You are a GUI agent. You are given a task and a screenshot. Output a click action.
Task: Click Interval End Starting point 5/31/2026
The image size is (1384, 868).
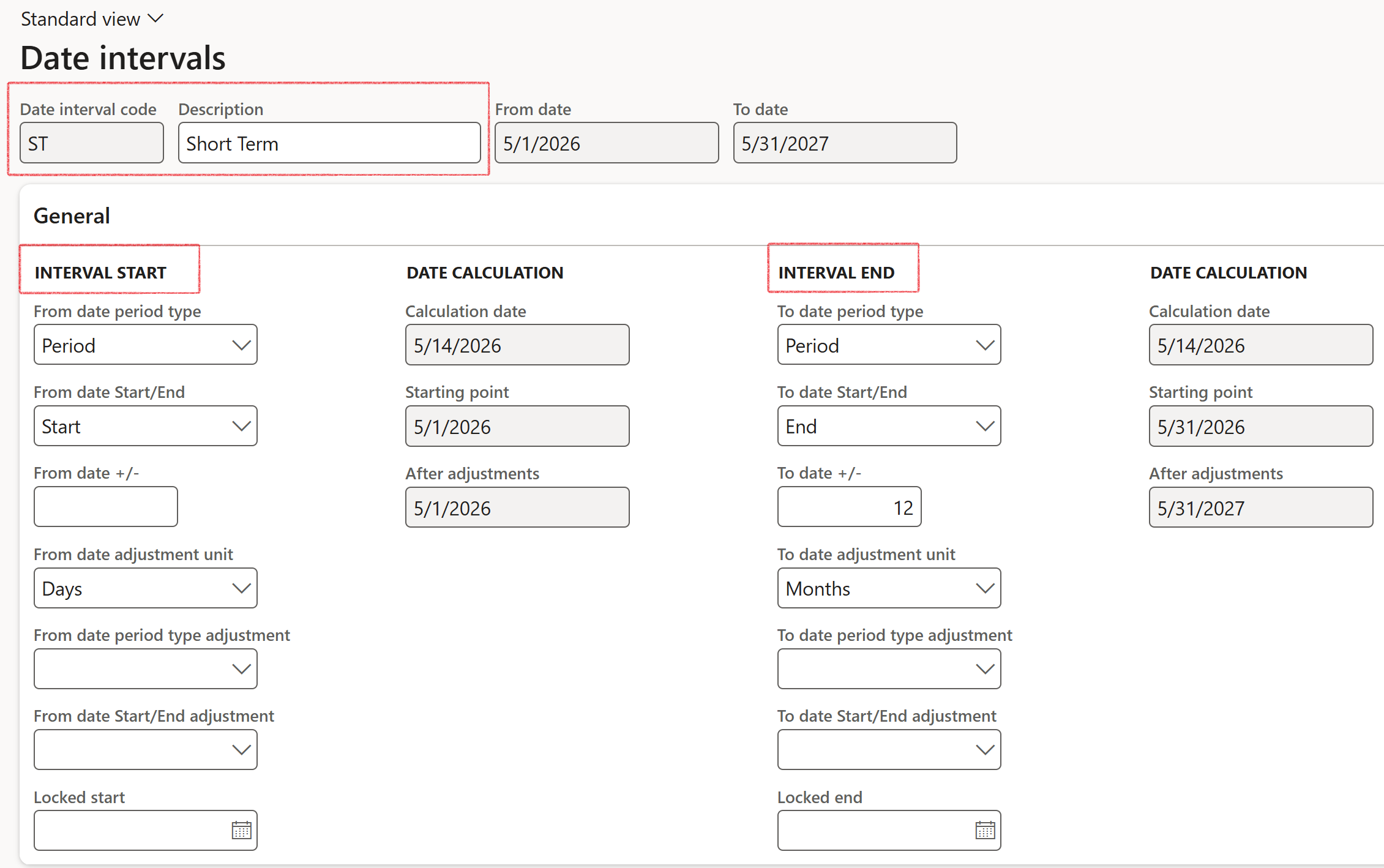tap(1261, 426)
